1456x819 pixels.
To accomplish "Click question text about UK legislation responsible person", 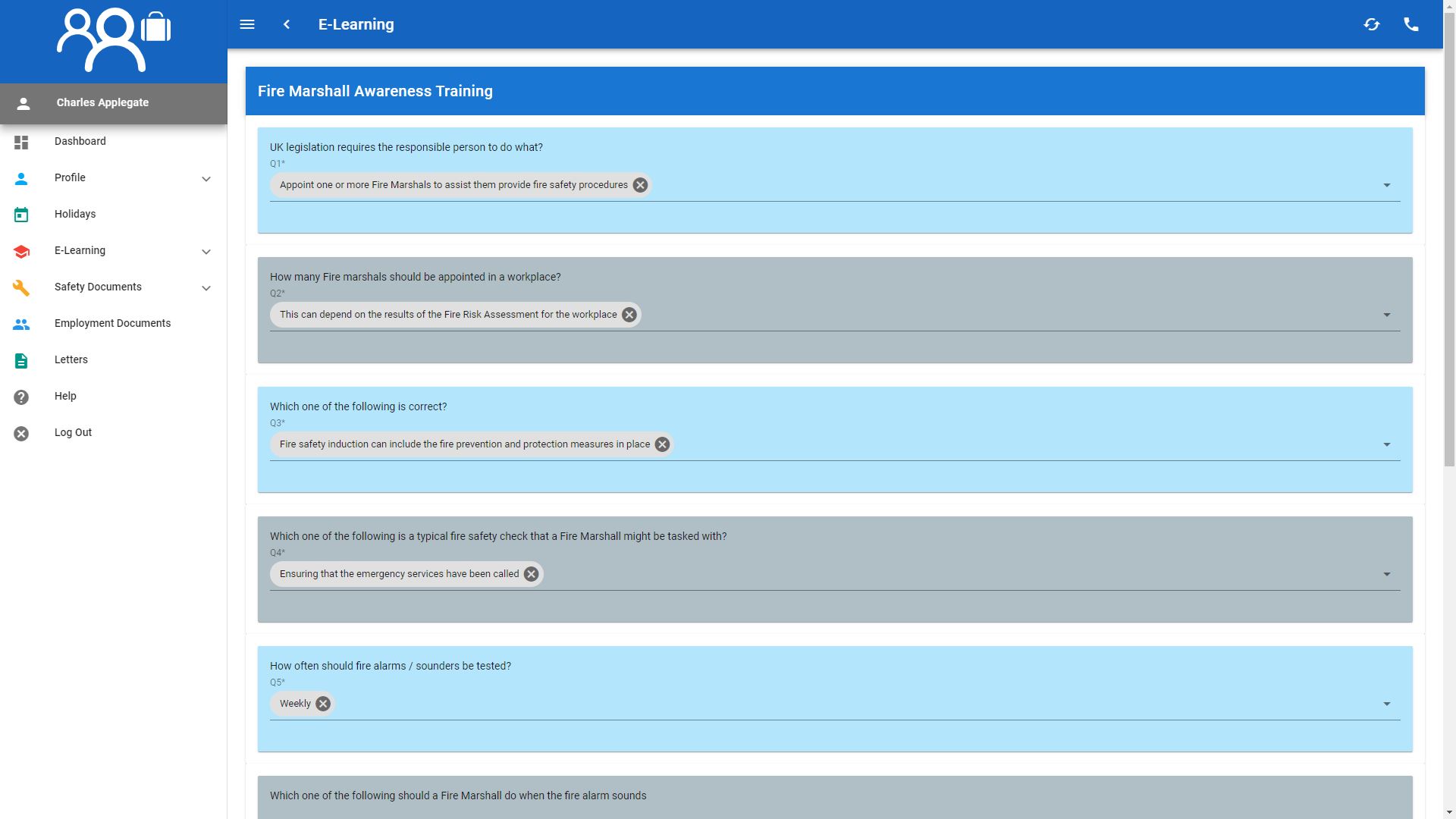I will [x=406, y=147].
